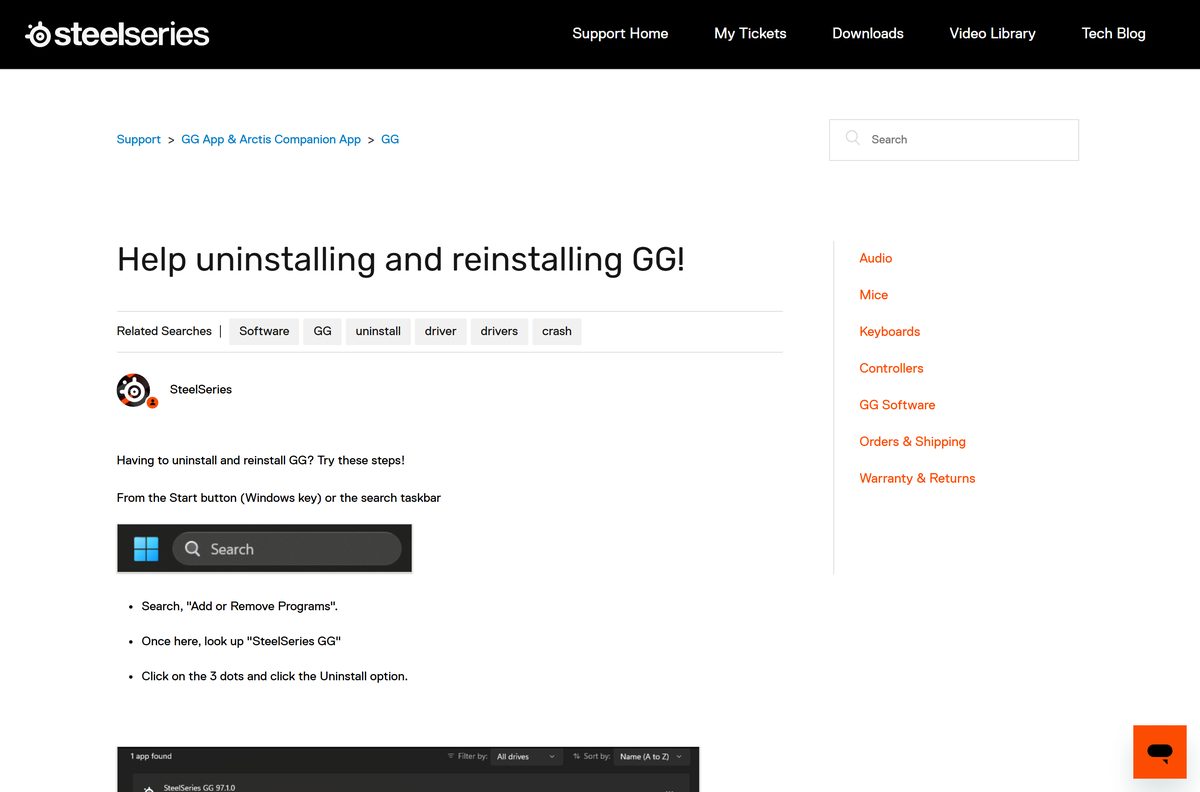Open Orders & Shipping in sidebar
Image resolution: width=1200 pixels, height=792 pixels.
point(913,441)
